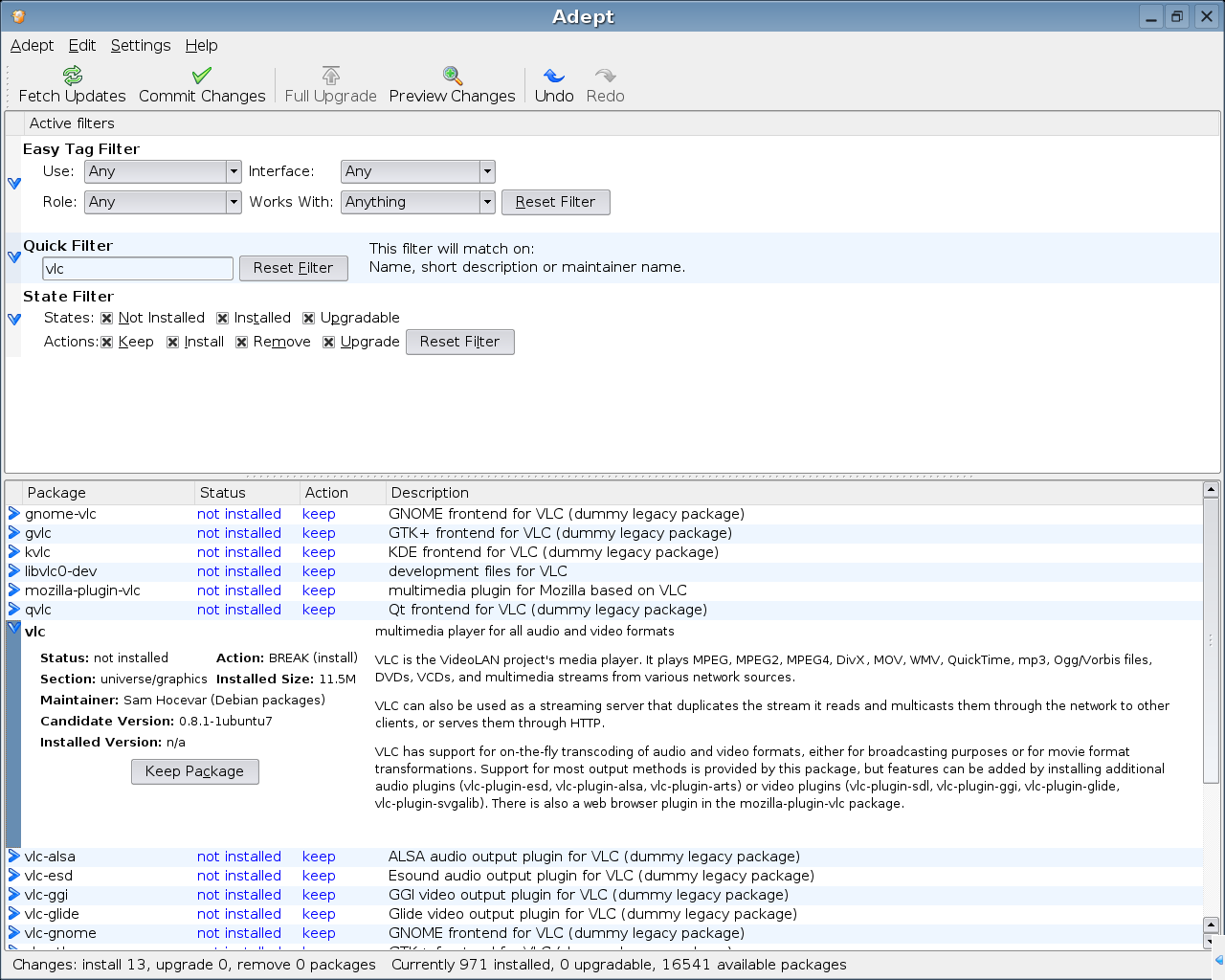Toggle the Upgradable state checkbox
Screen dimensions: 1225x980
[x=309, y=319]
